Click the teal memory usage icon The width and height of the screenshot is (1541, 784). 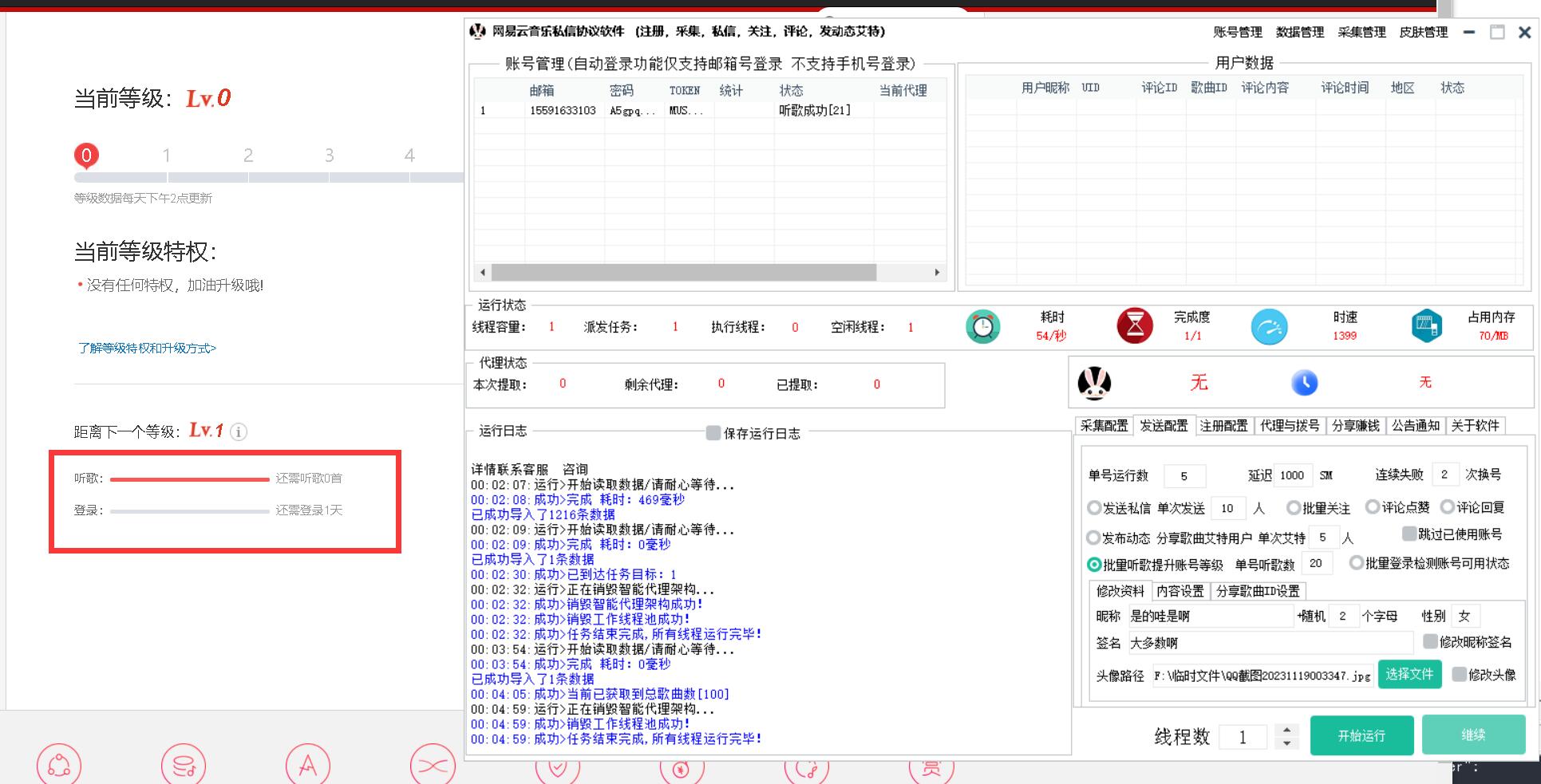click(1426, 326)
